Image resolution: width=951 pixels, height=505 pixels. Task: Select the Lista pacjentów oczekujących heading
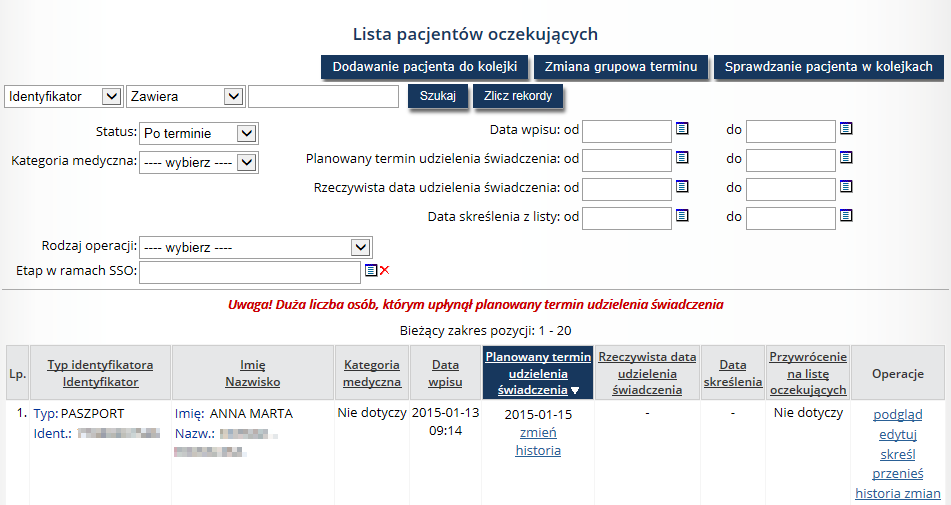[x=476, y=34]
